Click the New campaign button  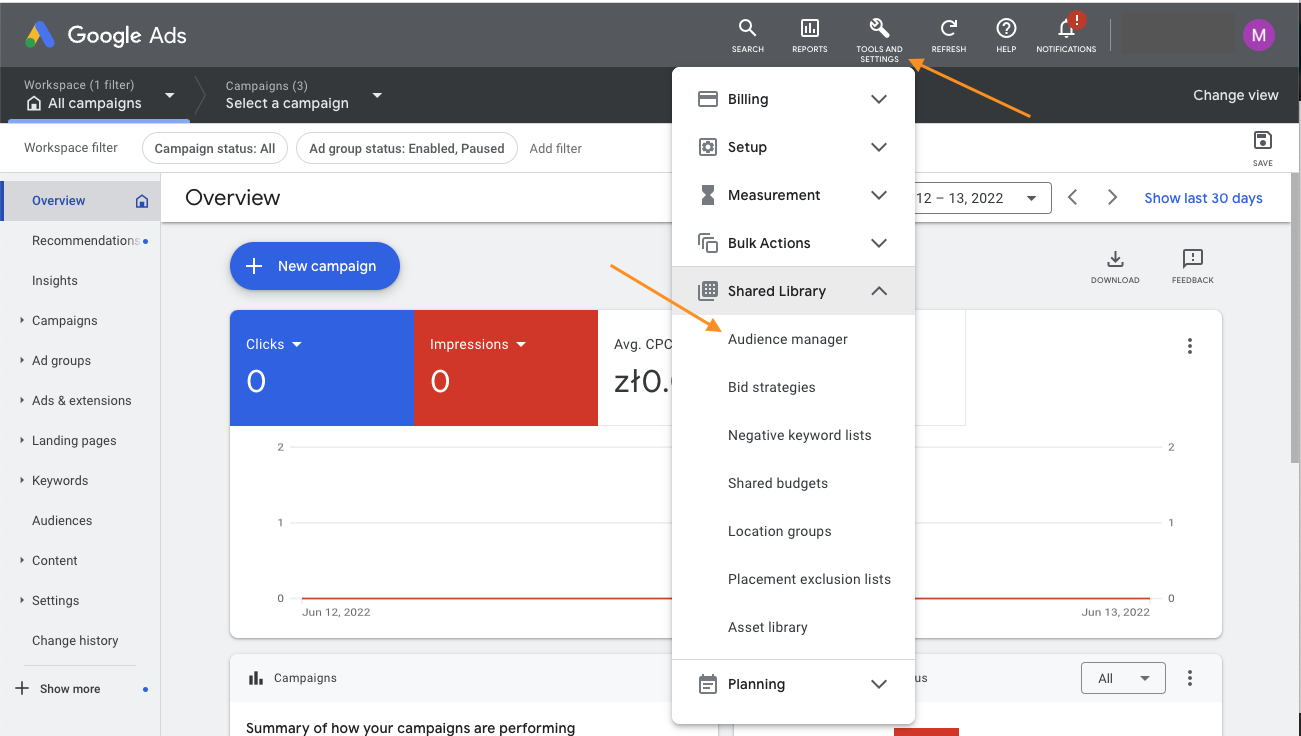point(315,266)
